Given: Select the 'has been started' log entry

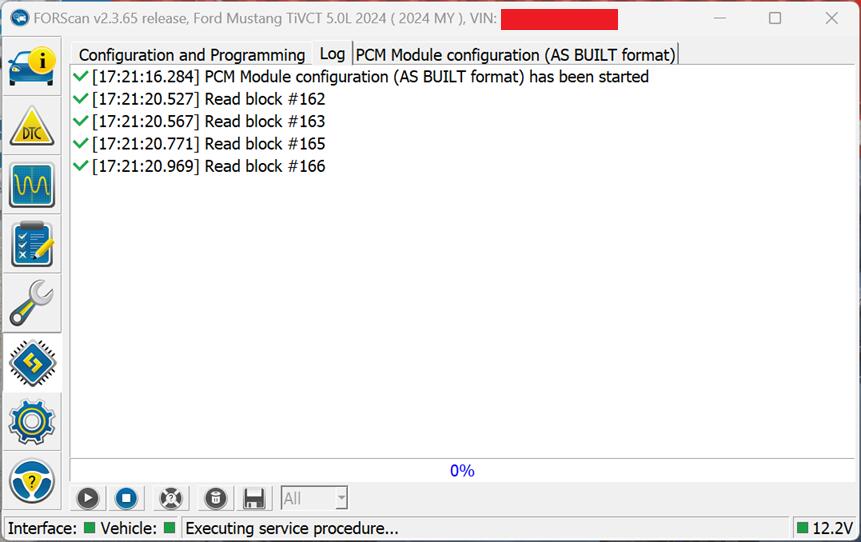Looking at the screenshot, I should point(361,77).
